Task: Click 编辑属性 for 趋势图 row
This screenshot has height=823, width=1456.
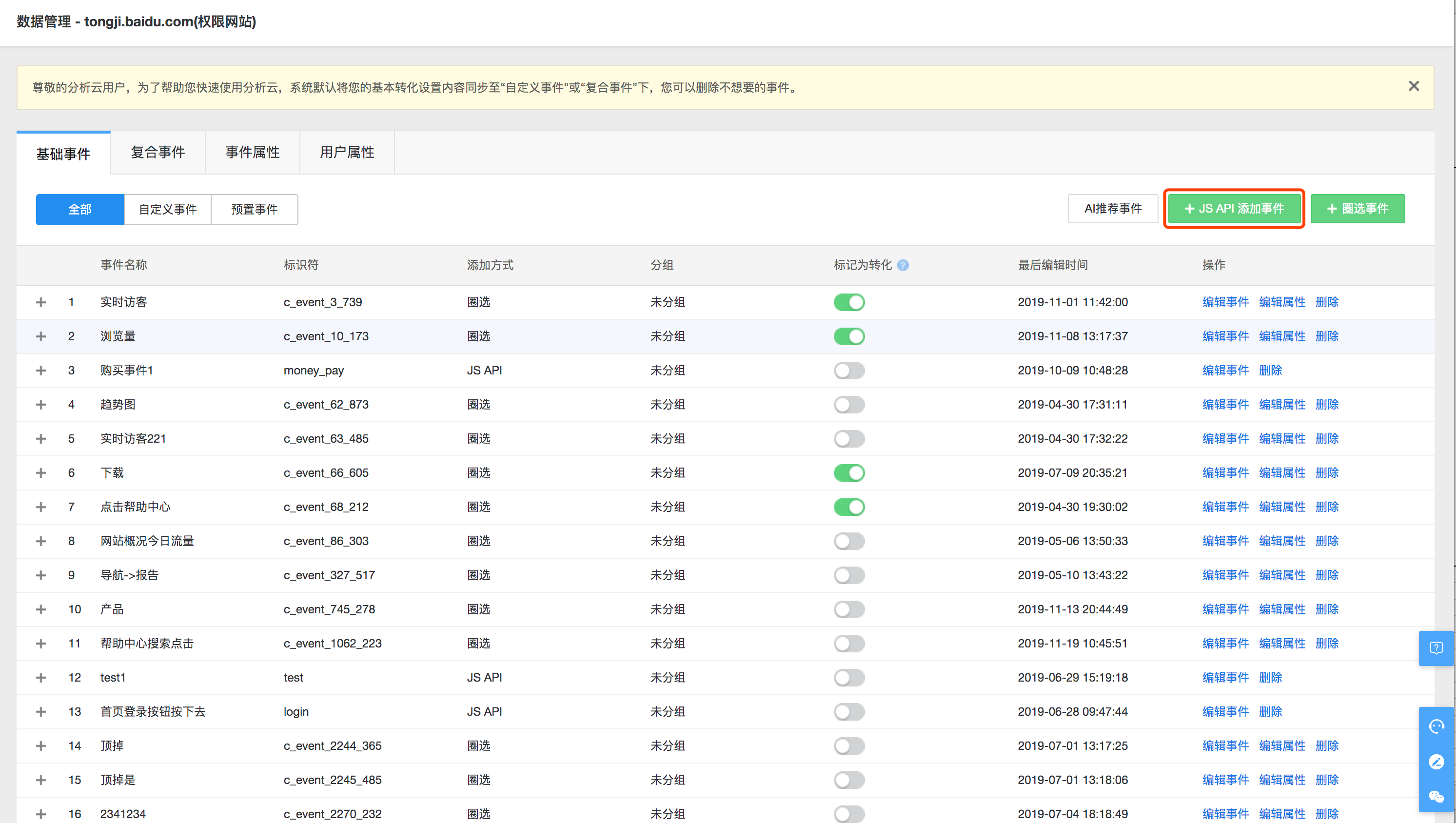Action: click(1282, 405)
